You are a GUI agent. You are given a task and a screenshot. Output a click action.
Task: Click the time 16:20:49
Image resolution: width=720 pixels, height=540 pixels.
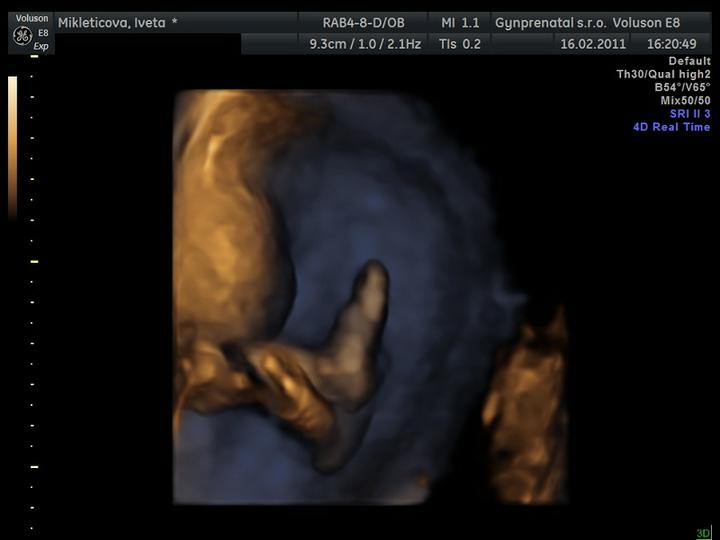tap(671, 44)
